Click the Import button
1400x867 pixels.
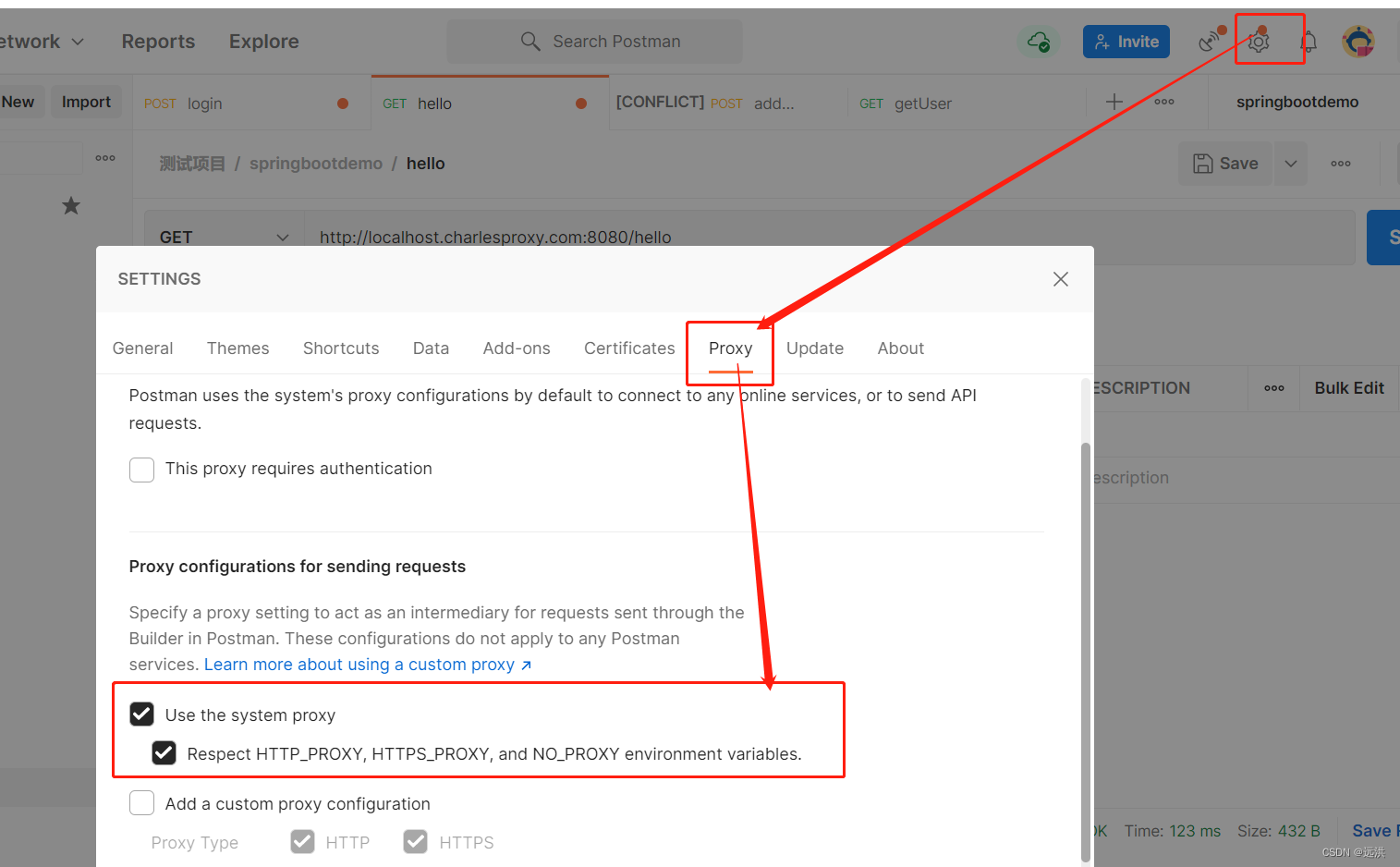pos(86,102)
